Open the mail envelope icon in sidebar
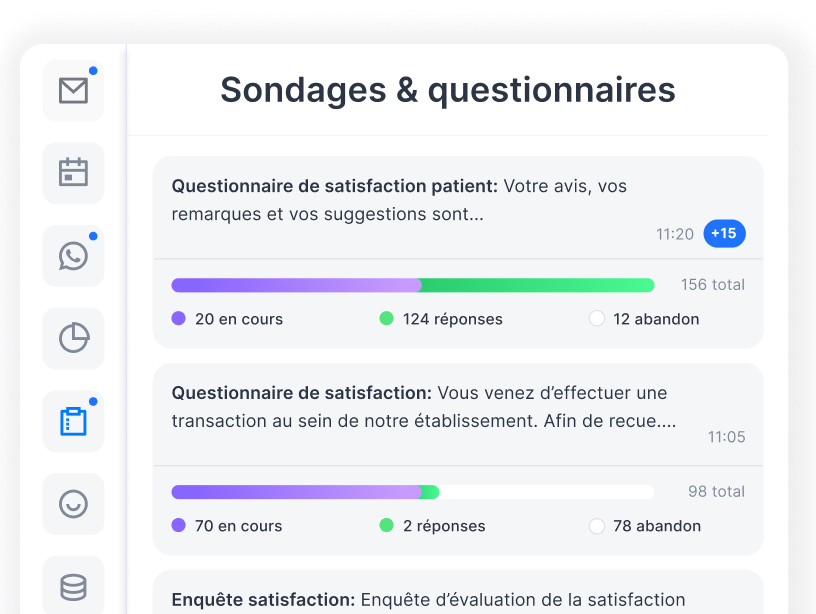 point(73,91)
